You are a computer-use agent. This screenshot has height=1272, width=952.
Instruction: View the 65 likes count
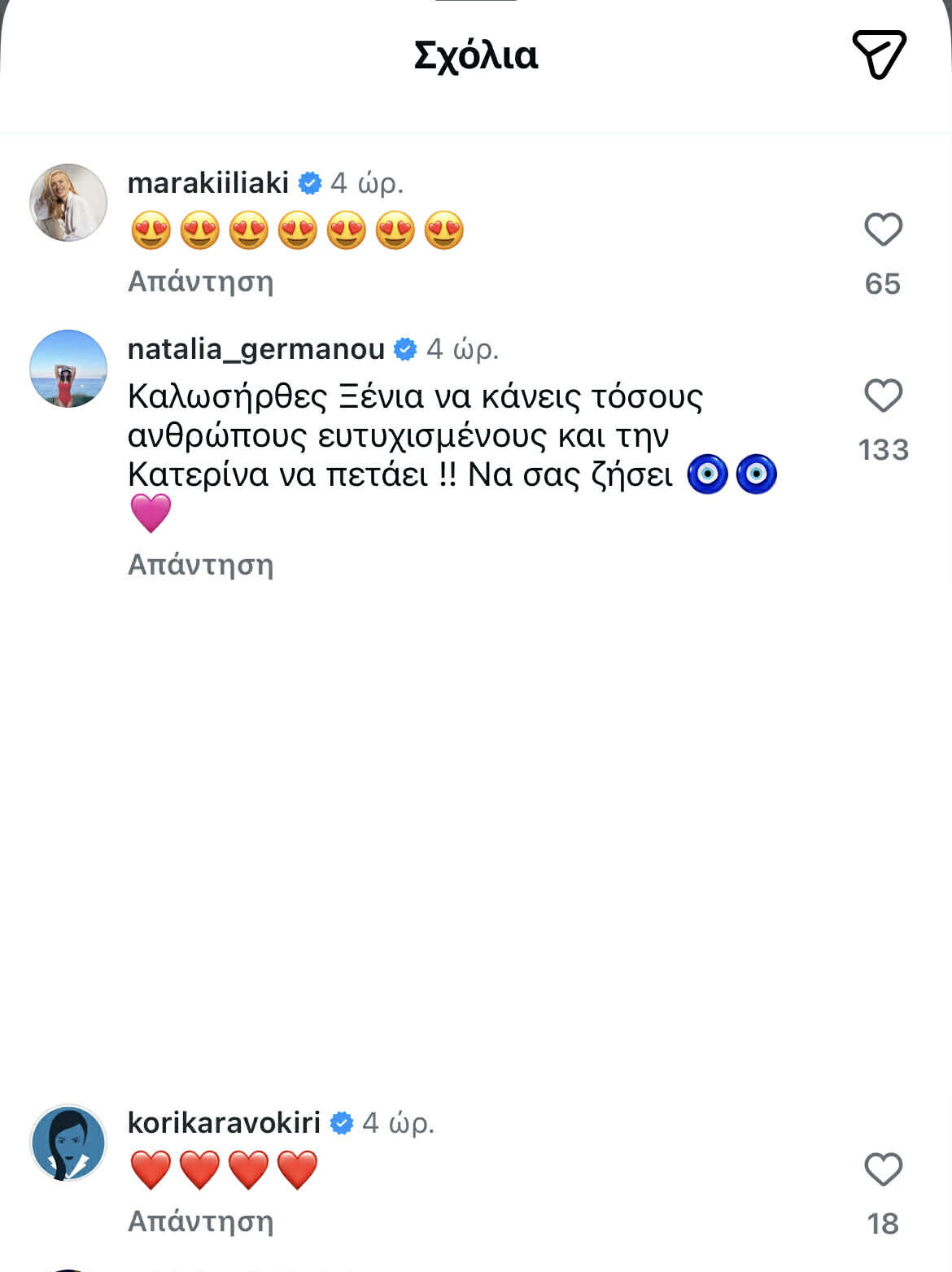click(883, 284)
